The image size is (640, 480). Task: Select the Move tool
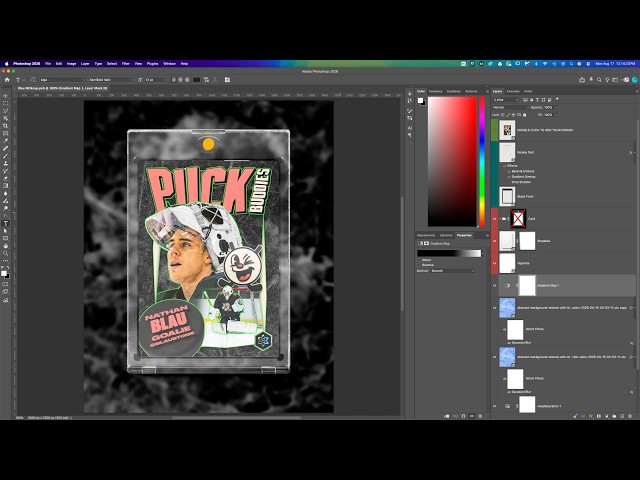[x=5, y=96]
